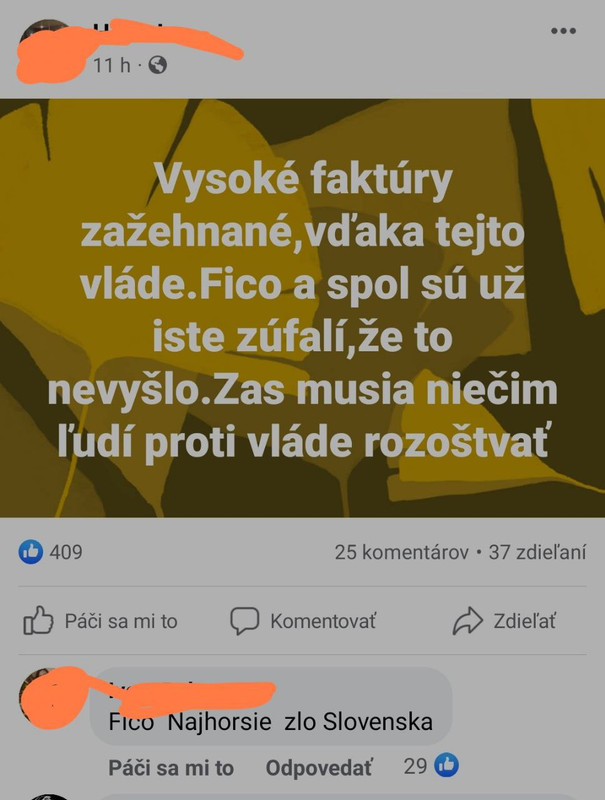605x800 pixels.
Task: Toggle like on the 'Fico Najhorsie zlo' comment
Action: tap(171, 767)
